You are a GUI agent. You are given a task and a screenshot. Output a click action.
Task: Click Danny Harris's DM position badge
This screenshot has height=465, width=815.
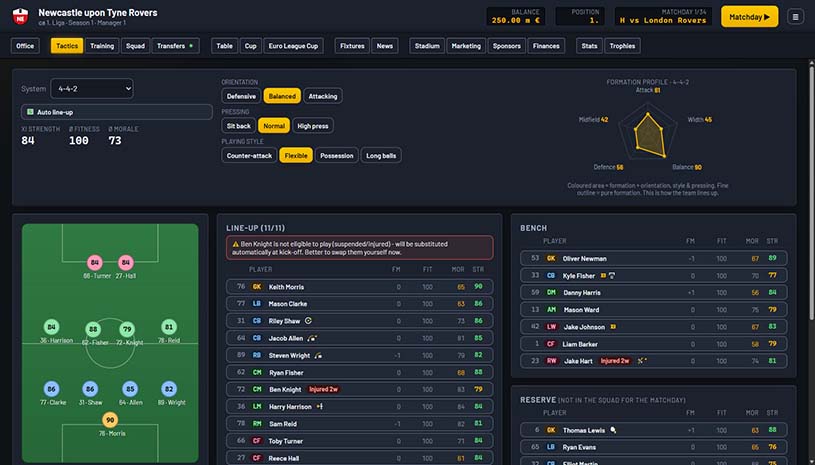point(551,293)
